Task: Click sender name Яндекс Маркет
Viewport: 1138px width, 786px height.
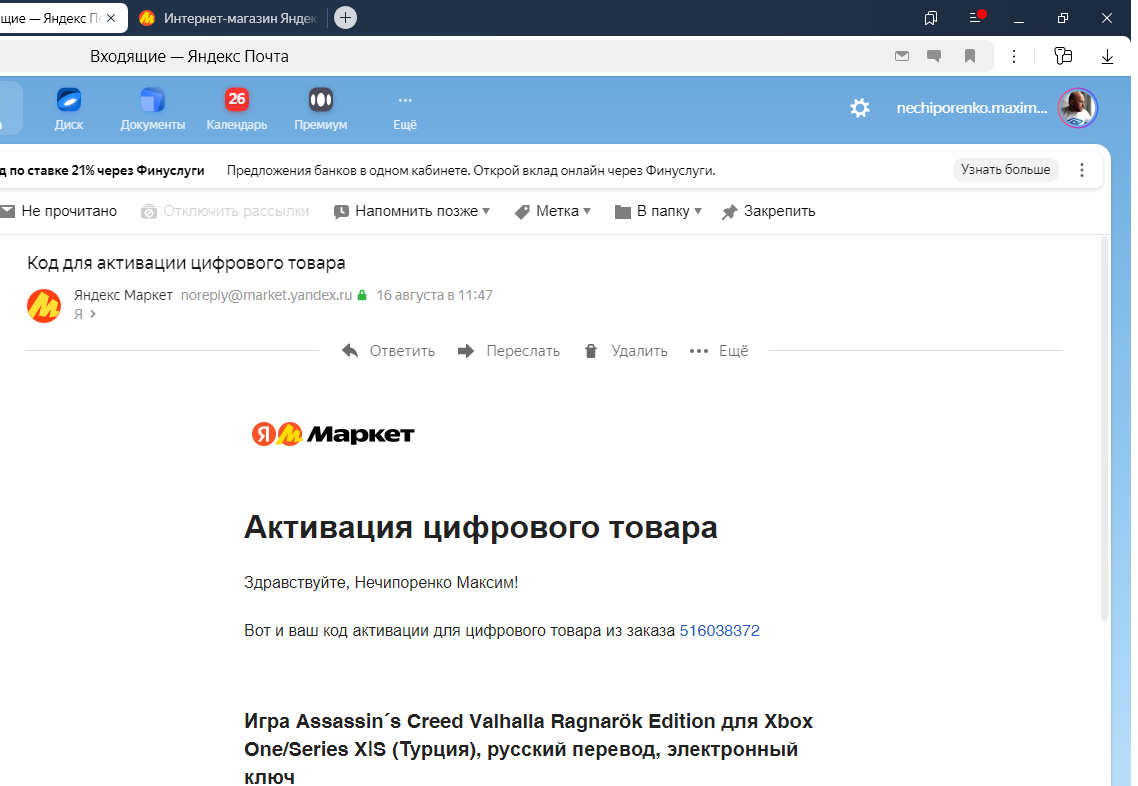Action: [123, 295]
